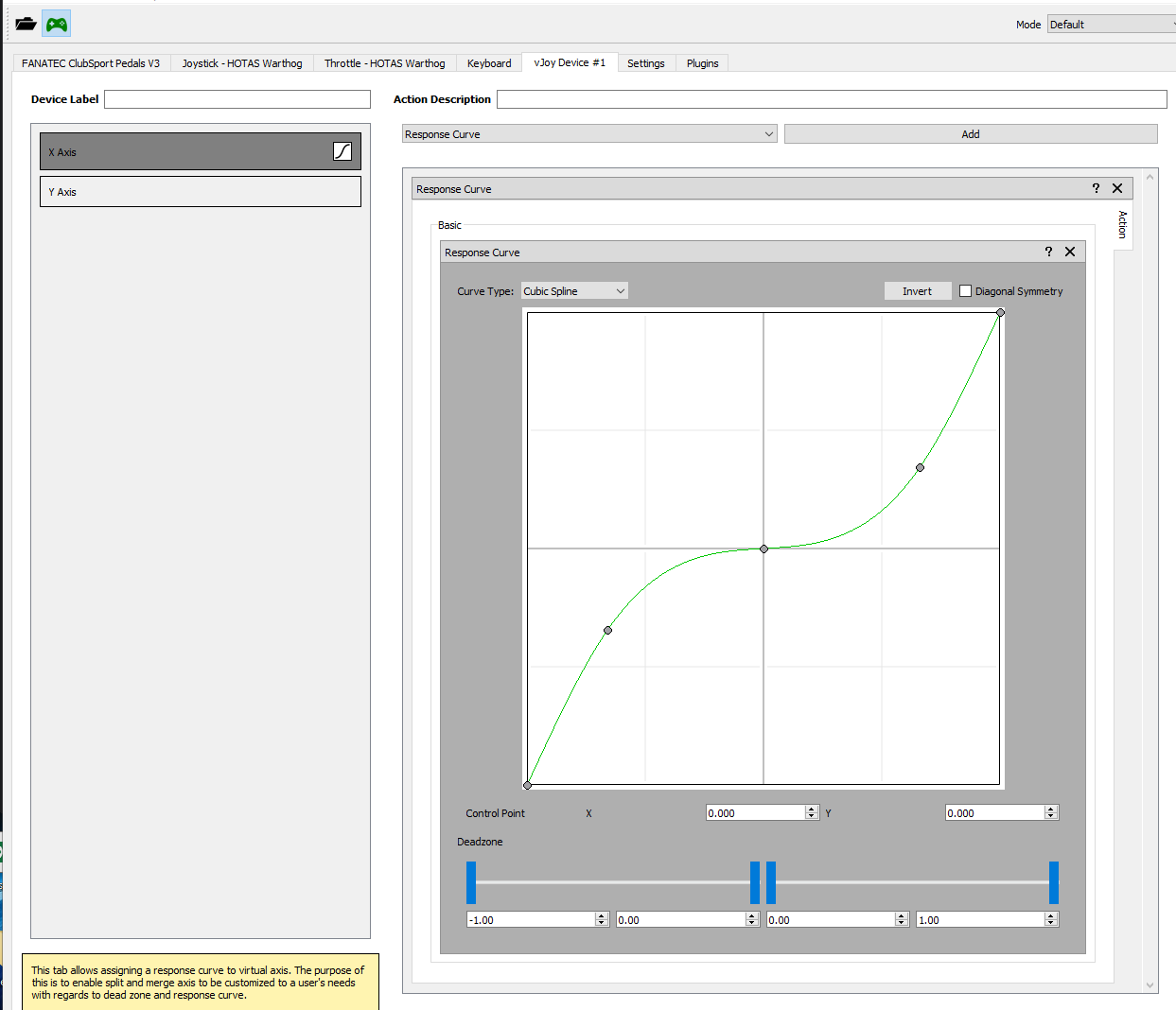Open the Settings tab
This screenshot has height=1010, width=1176.
tap(645, 63)
